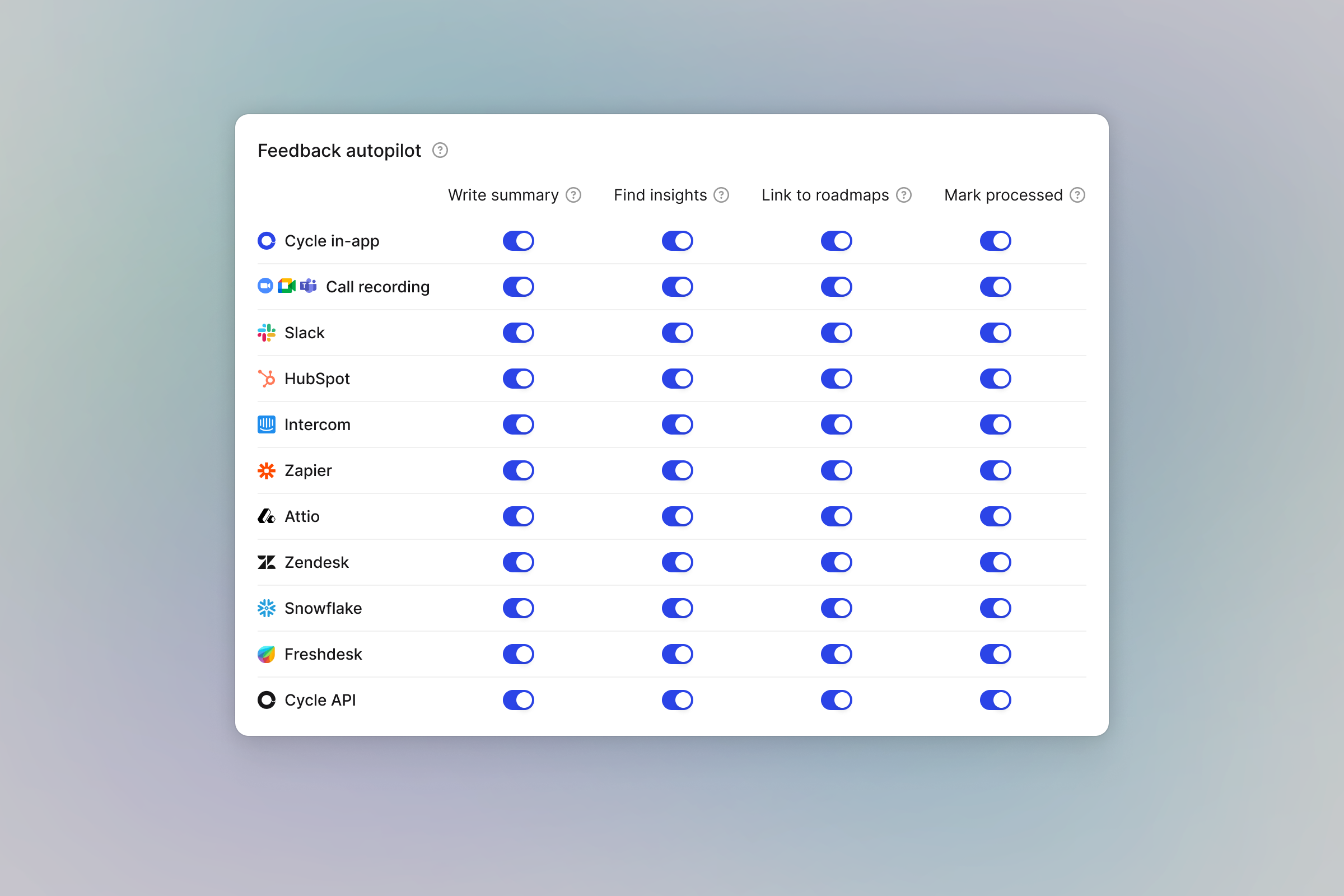Click the Link to roadmaps help icon

click(903, 195)
